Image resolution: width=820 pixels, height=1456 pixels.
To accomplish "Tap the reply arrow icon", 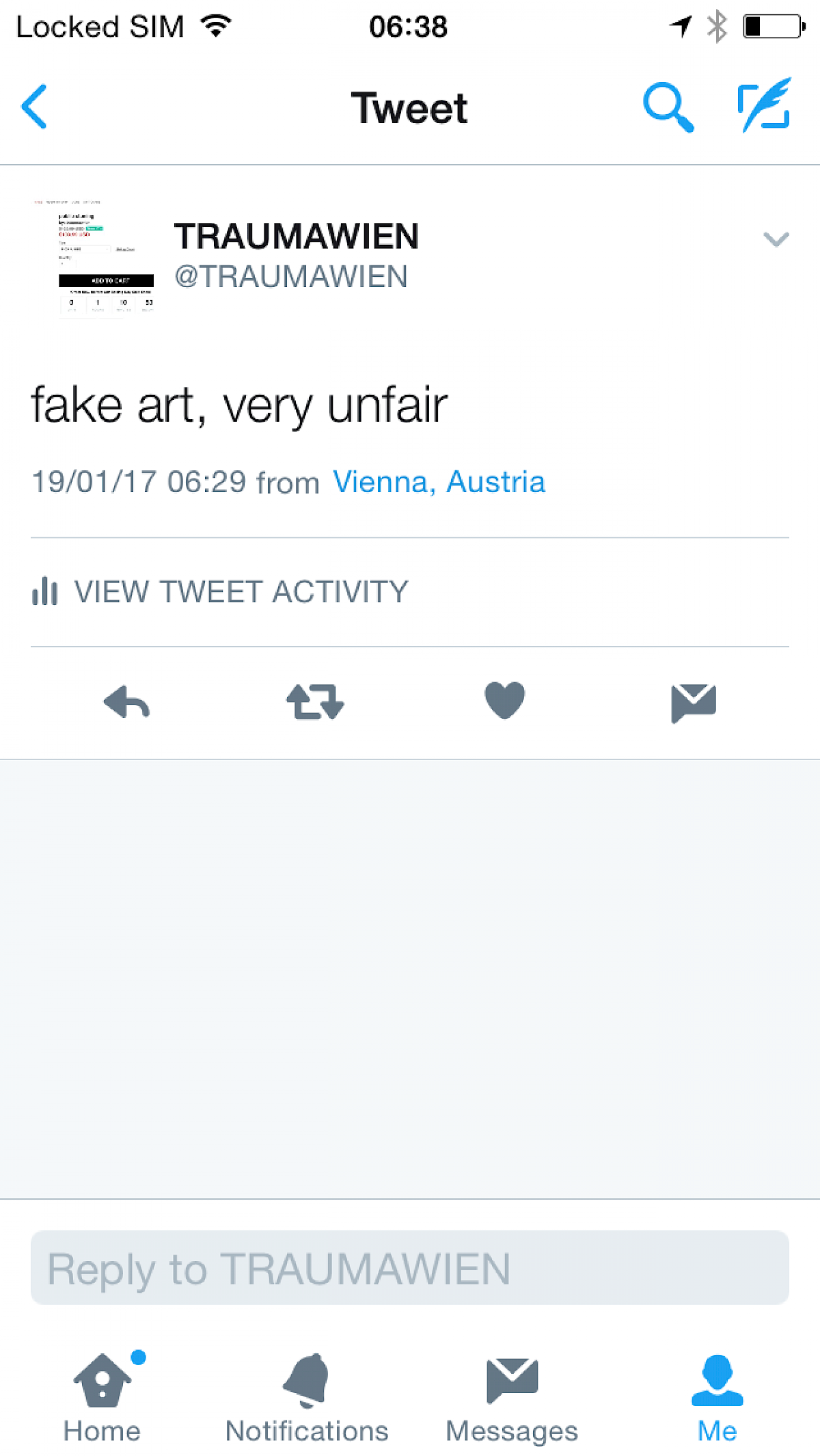I will [x=126, y=702].
